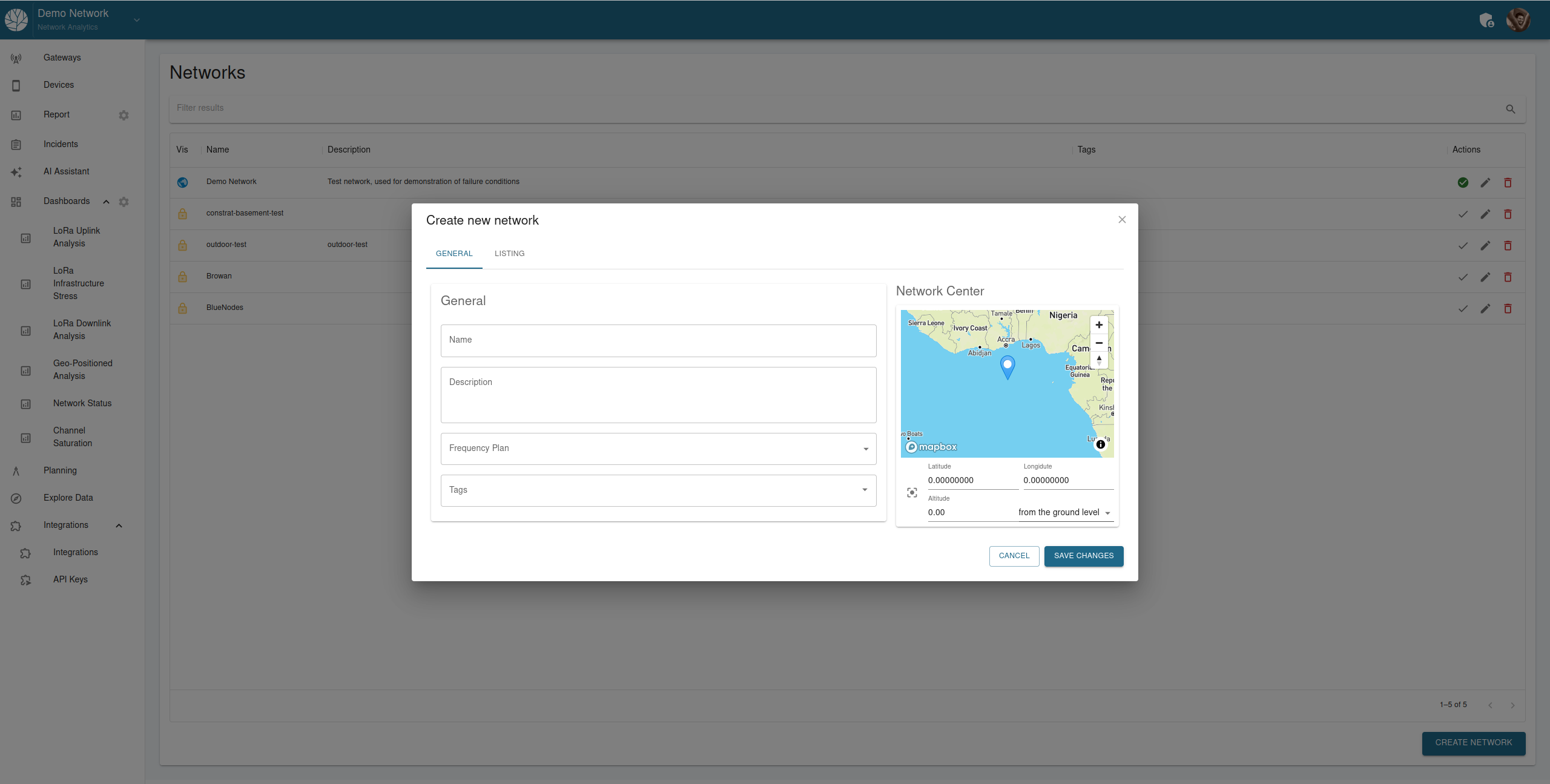Activate Browan network using its checkmark

click(1463, 277)
